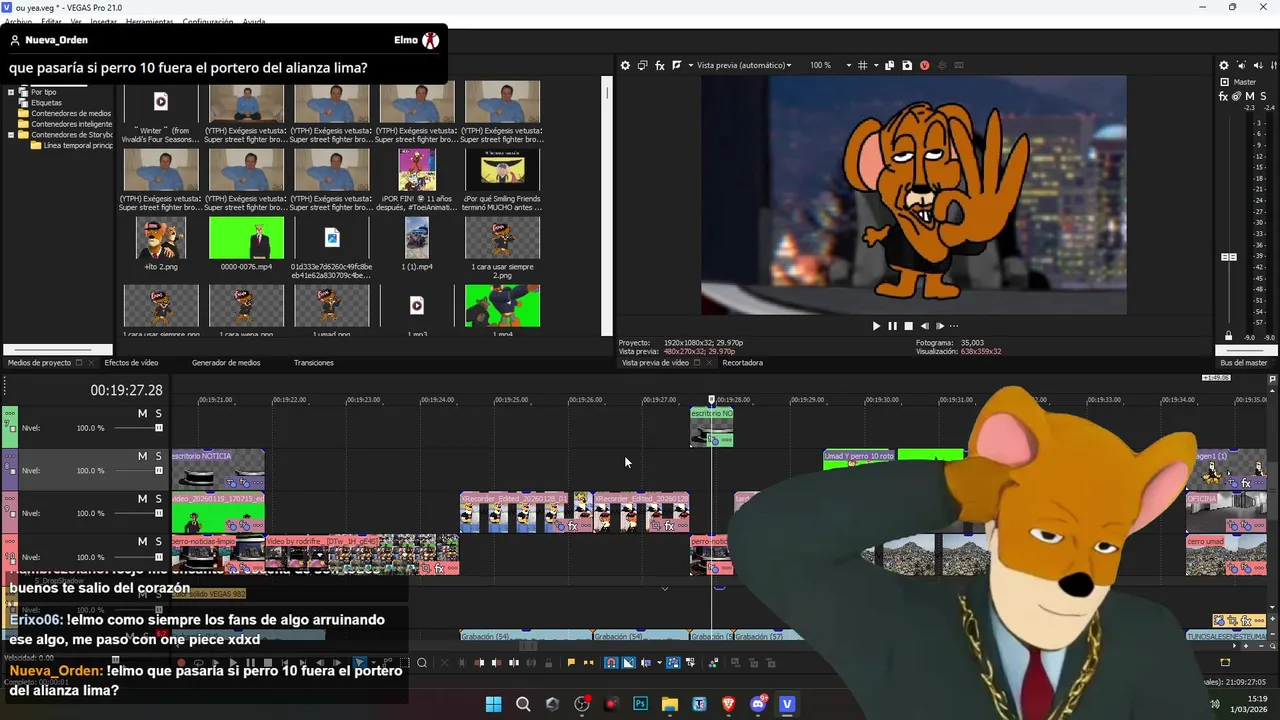Mute track 7 with its M button
Image resolution: width=1280 pixels, height=720 pixels.
pos(142,413)
